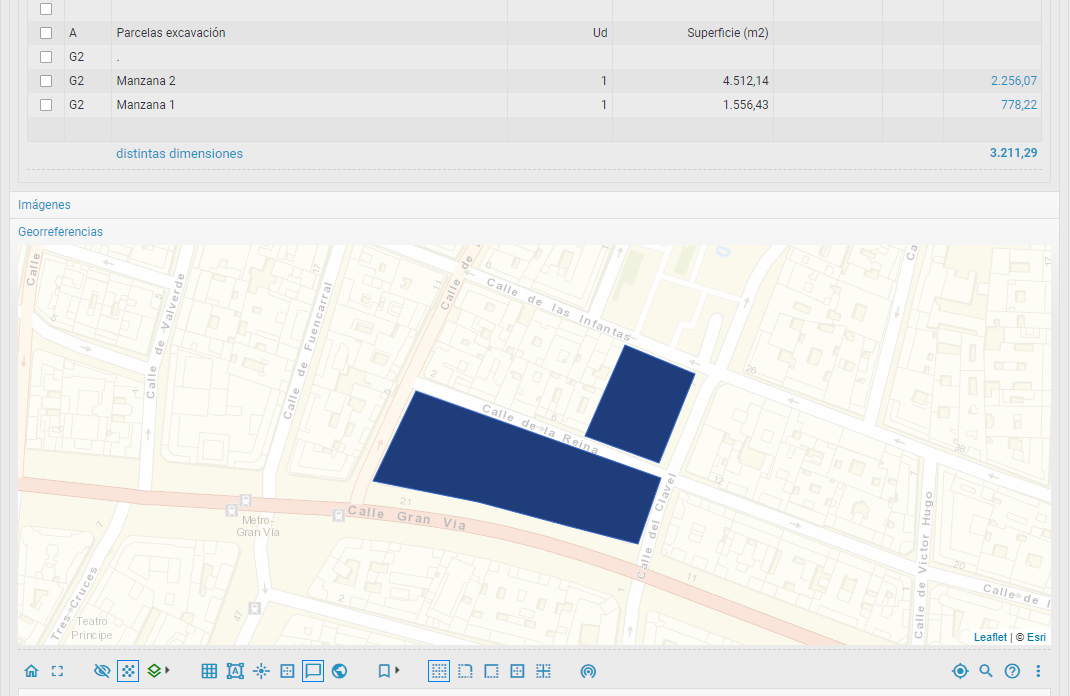
Task: Click the Leaflet attribution link
Action: 990,637
